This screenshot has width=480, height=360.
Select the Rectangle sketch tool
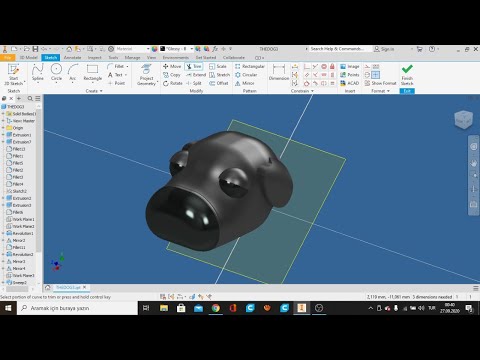click(92, 73)
